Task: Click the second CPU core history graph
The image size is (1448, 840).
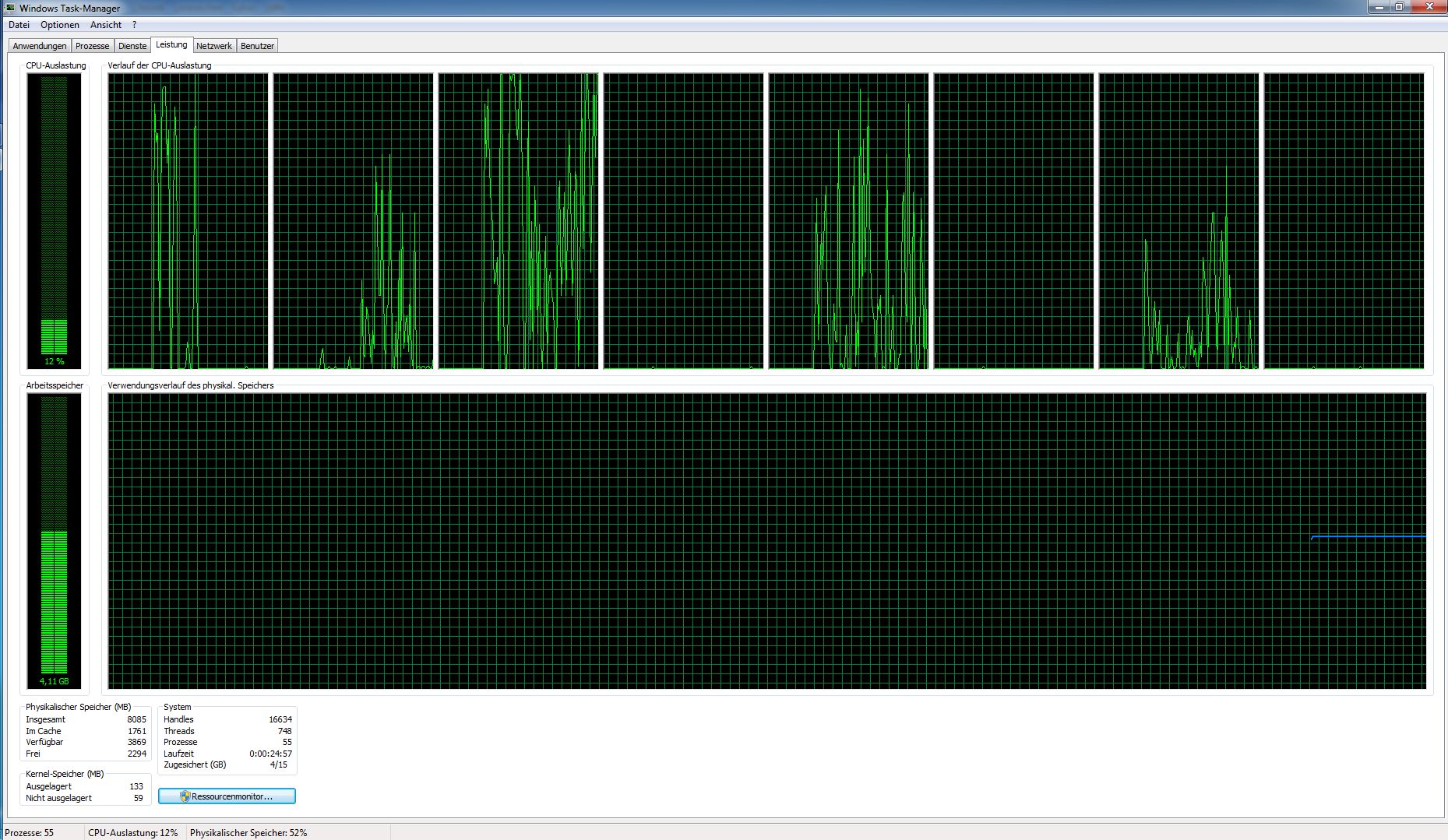Action: pos(353,221)
